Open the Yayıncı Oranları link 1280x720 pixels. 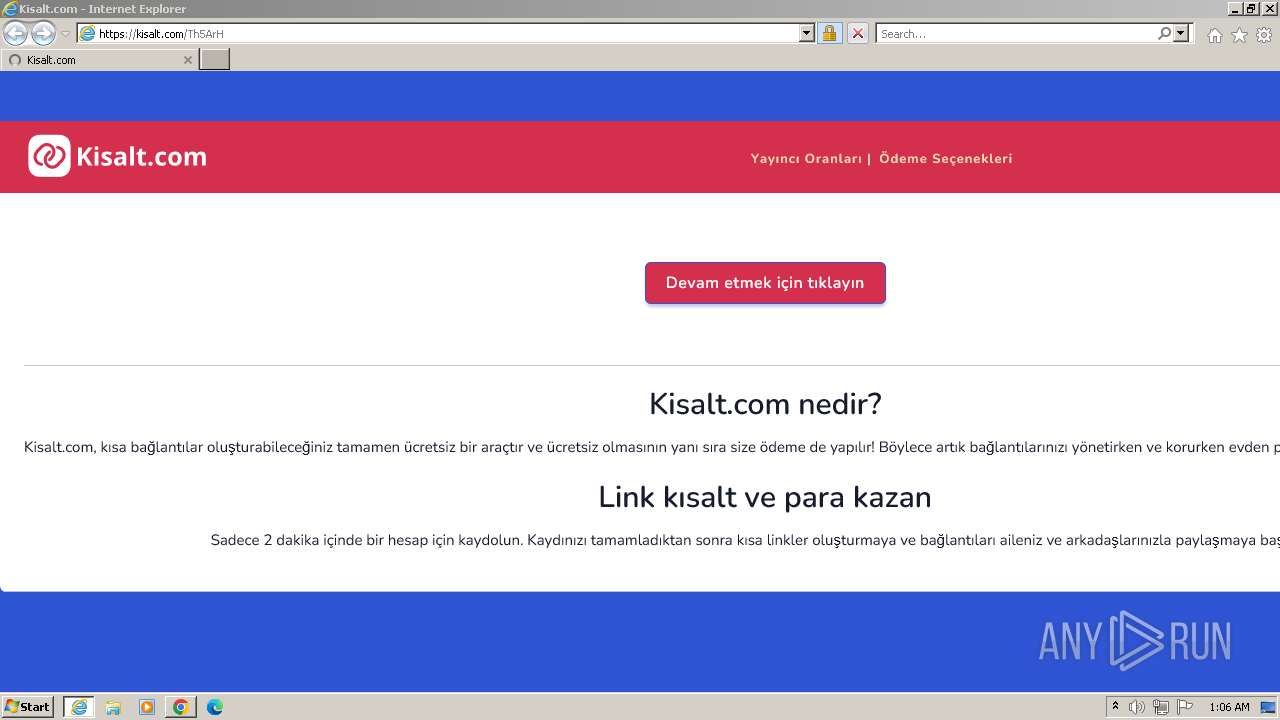(806, 158)
